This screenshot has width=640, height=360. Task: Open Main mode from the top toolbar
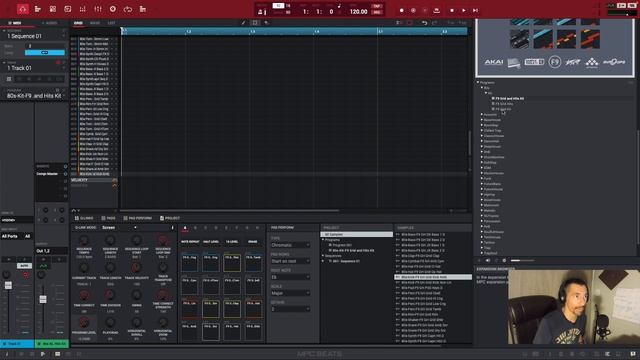click(22, 9)
